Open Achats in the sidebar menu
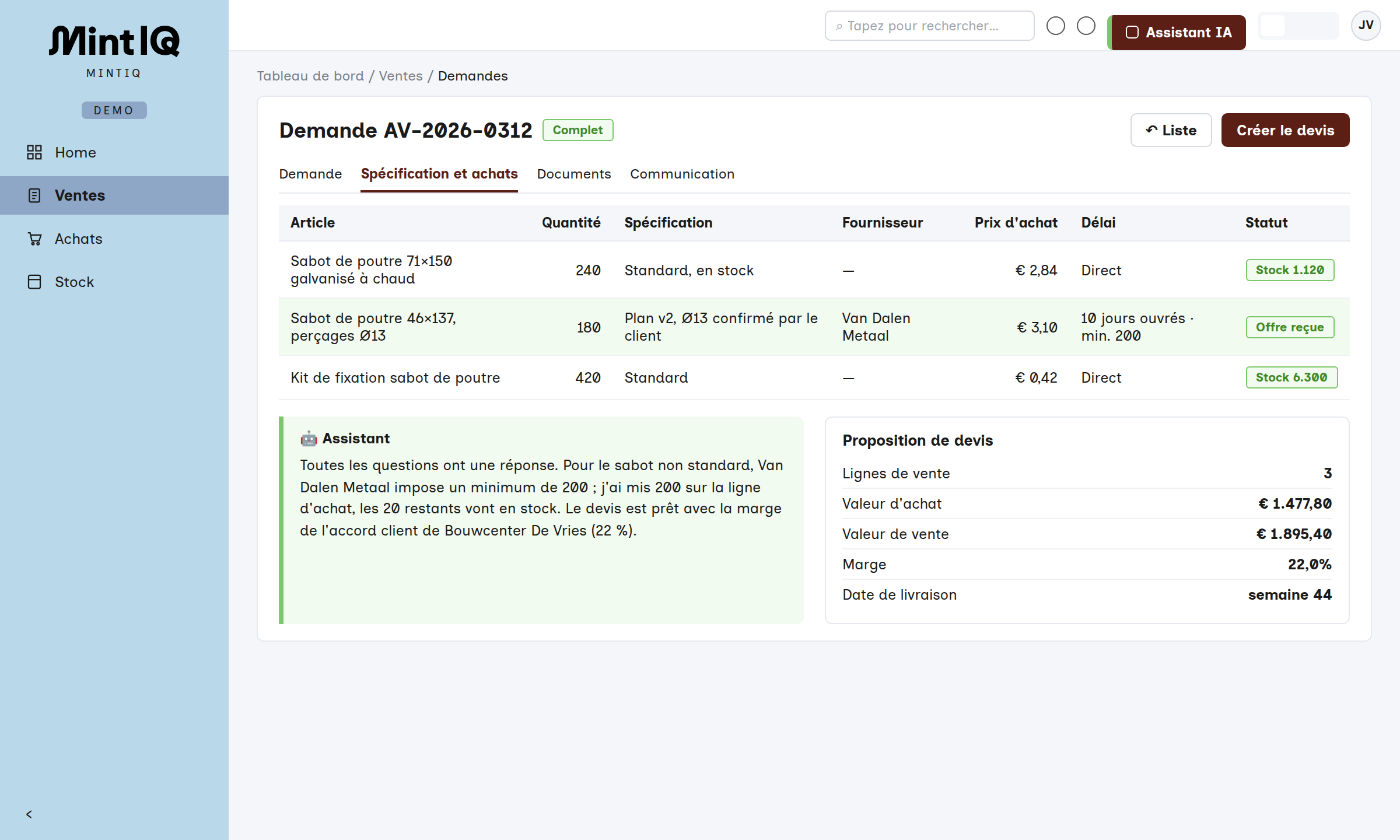Viewport: 1400px width, 840px height. click(114, 239)
